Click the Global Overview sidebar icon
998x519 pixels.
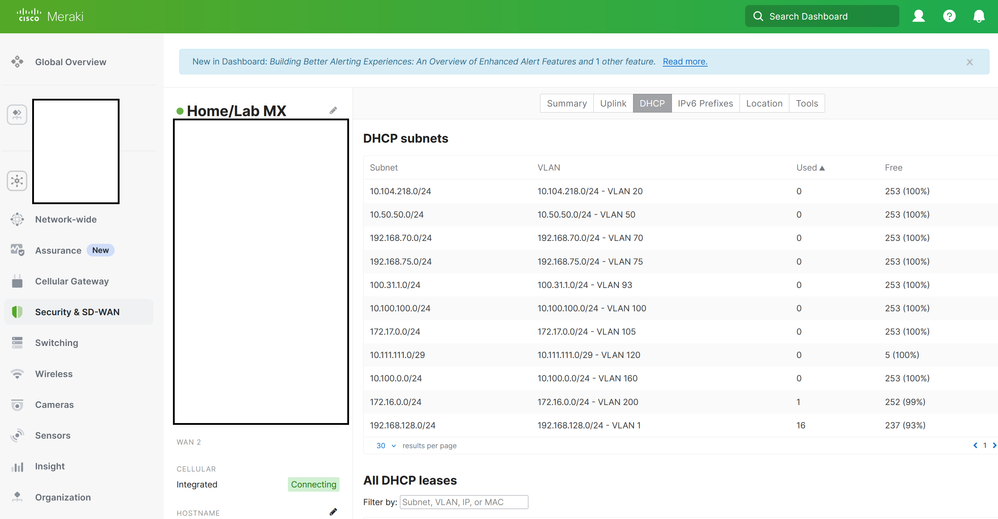17,62
